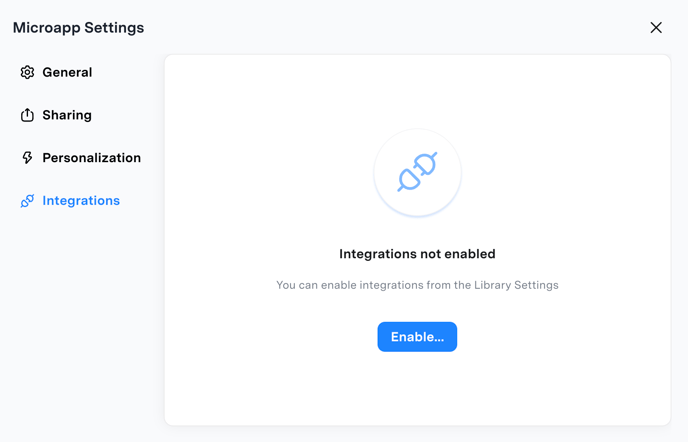
Task: Click the circular badge around the plug icon
Action: click(417, 172)
